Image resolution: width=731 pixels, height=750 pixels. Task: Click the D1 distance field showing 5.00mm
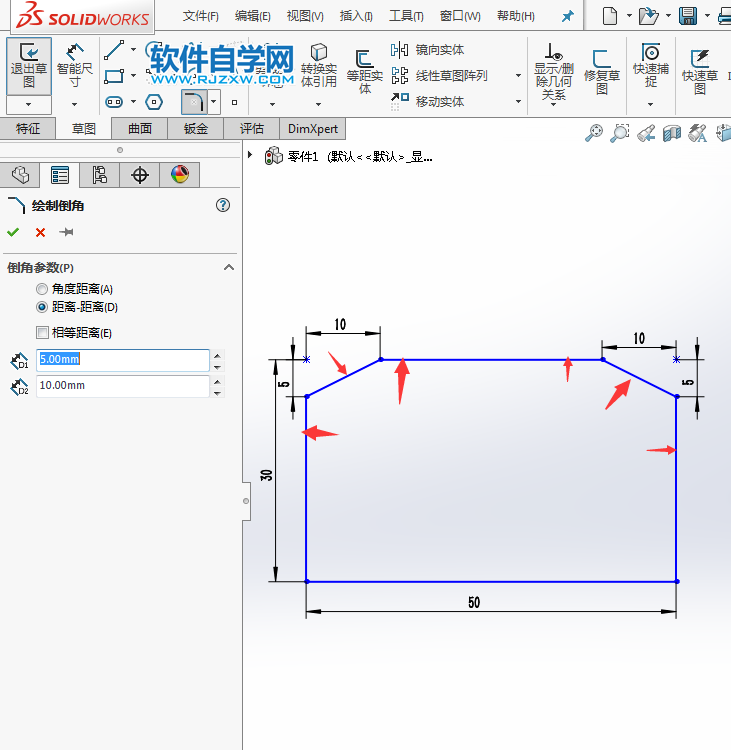click(x=122, y=360)
